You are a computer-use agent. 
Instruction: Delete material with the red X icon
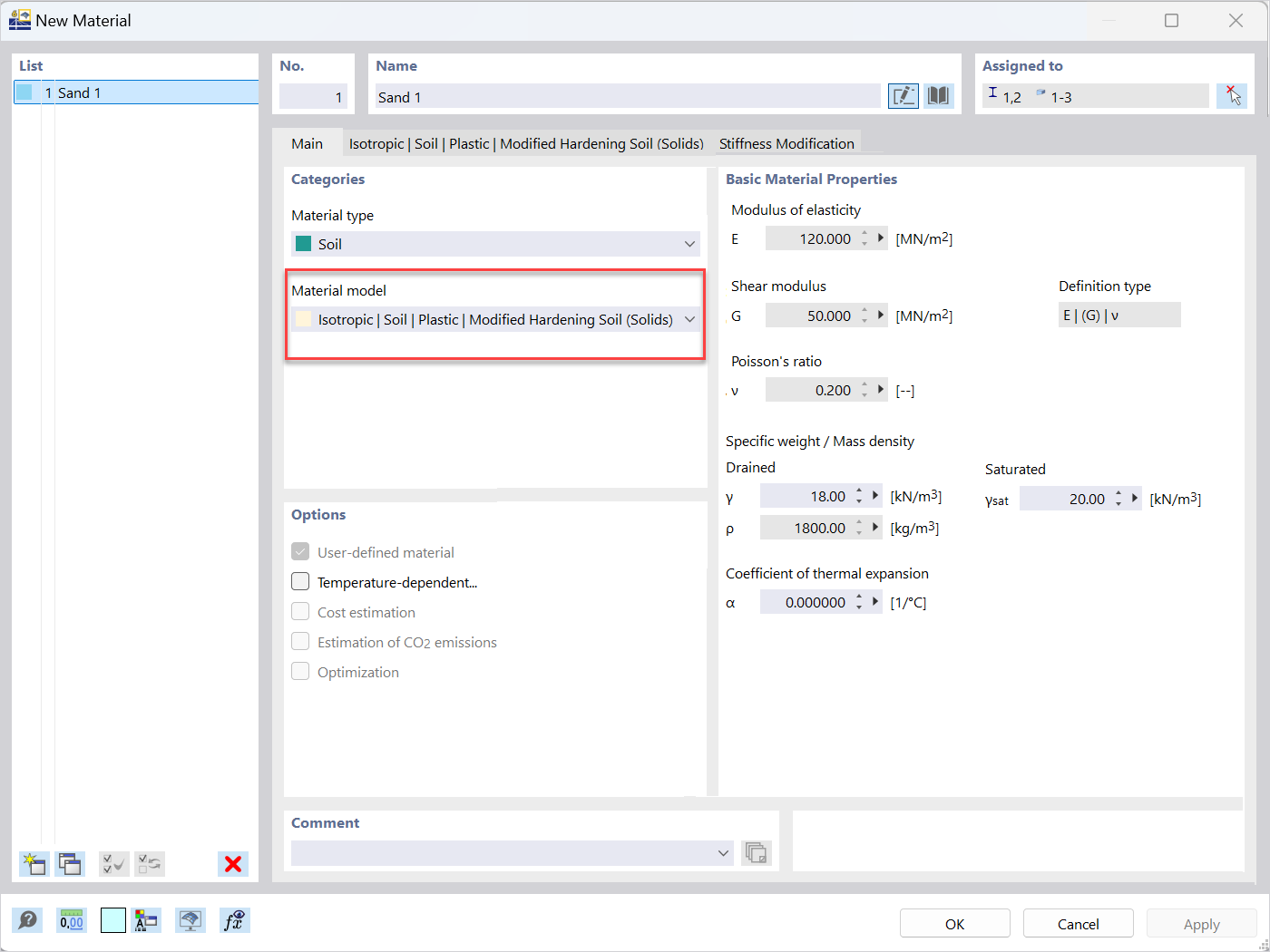[233, 863]
